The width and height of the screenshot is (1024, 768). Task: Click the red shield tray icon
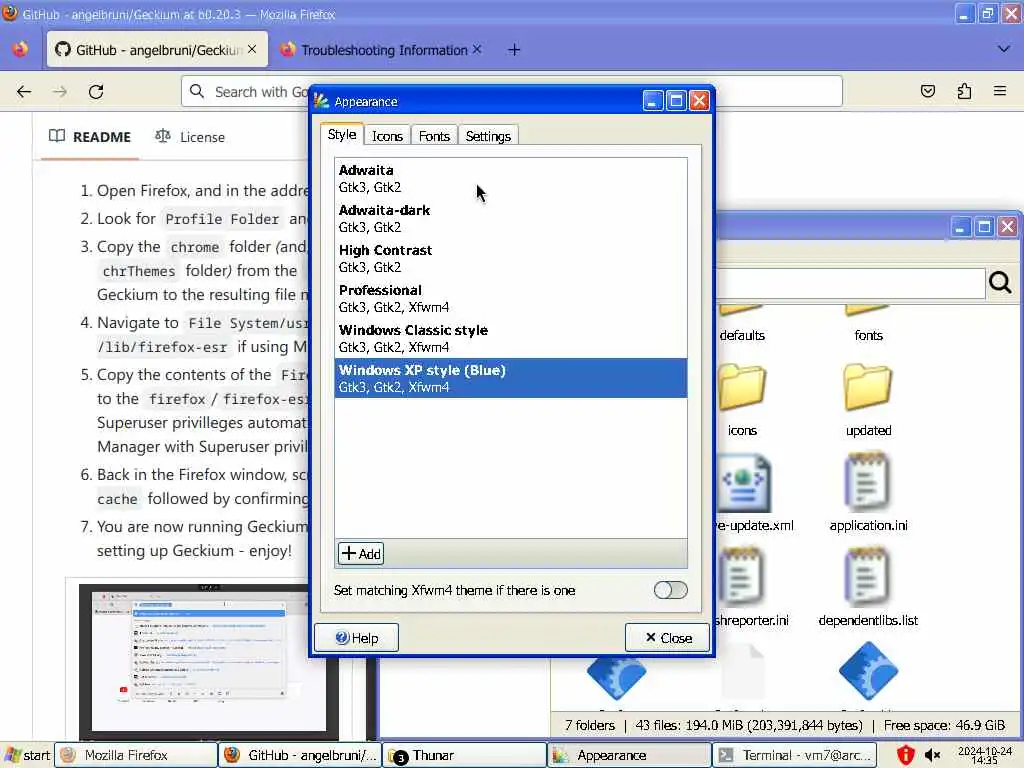(x=905, y=755)
